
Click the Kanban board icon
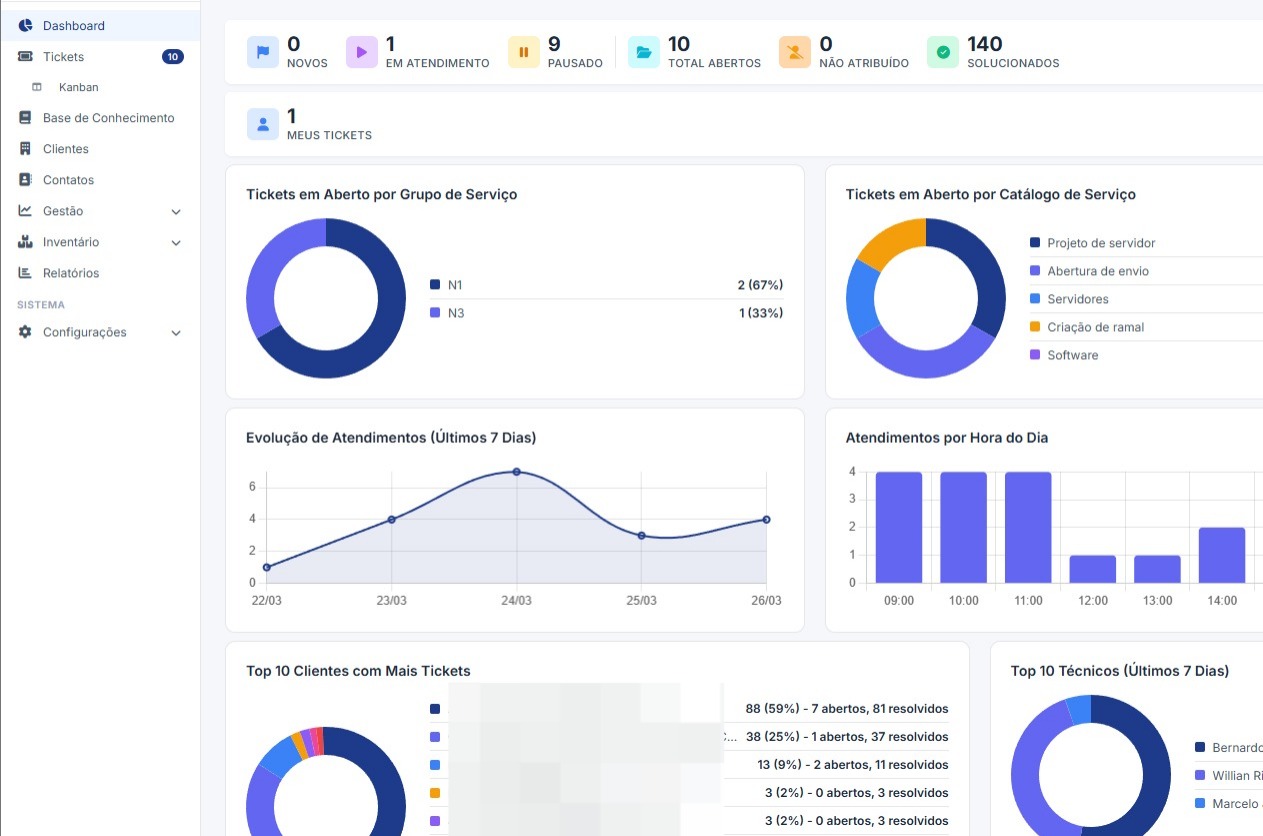pyautogui.click(x=37, y=87)
